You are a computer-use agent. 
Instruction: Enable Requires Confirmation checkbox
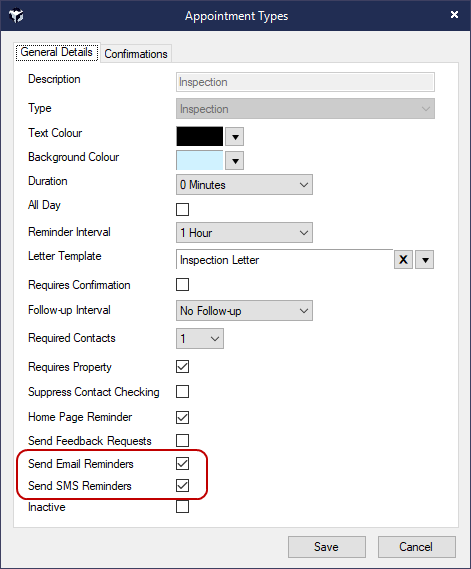(182, 284)
